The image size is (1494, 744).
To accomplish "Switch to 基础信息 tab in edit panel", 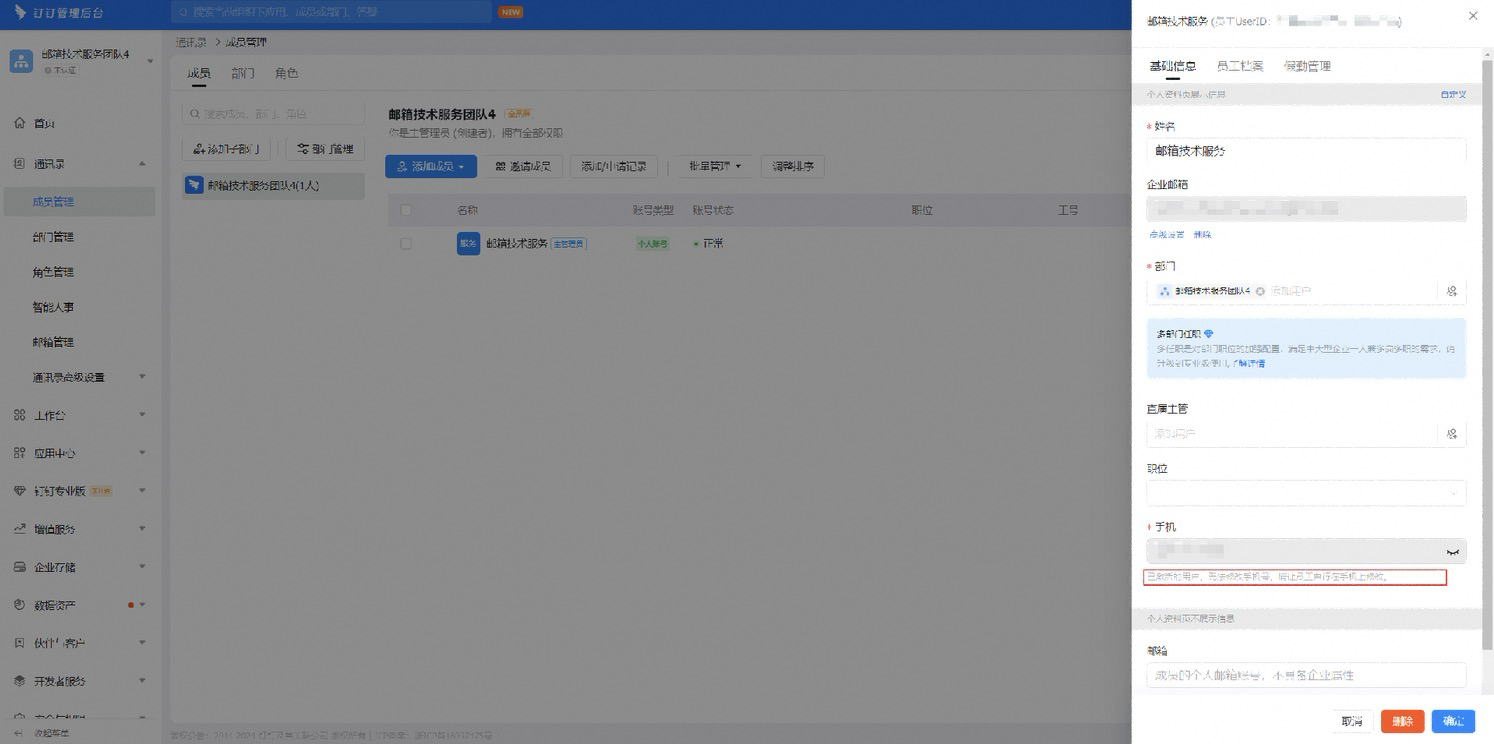I will pos(1172,66).
